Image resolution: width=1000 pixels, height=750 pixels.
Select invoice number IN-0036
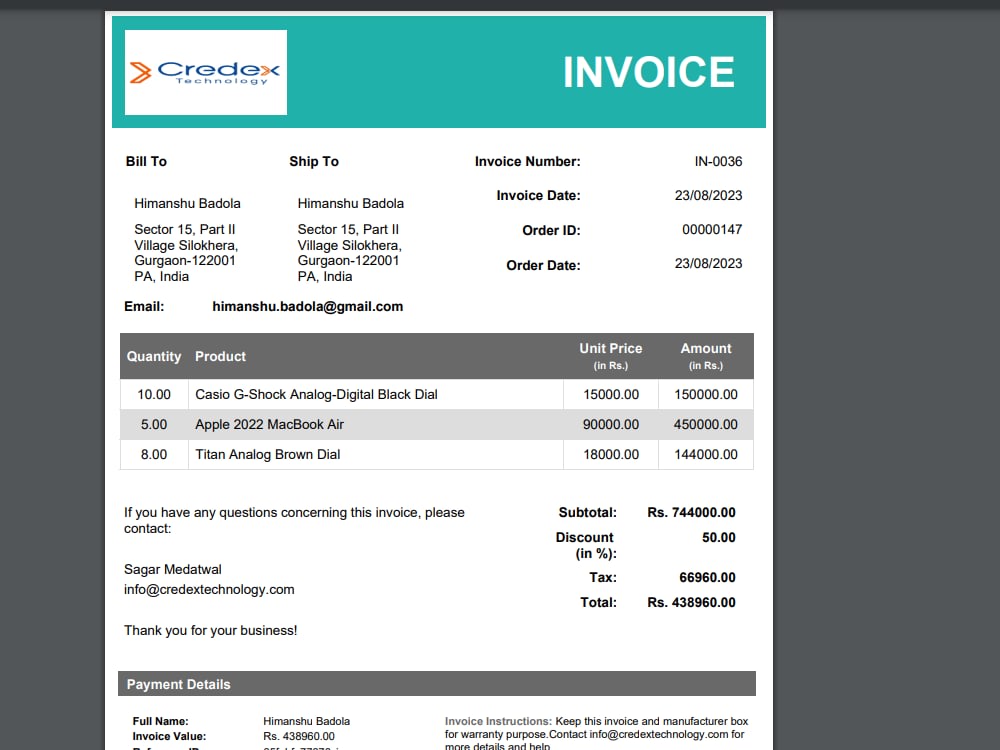coord(718,161)
